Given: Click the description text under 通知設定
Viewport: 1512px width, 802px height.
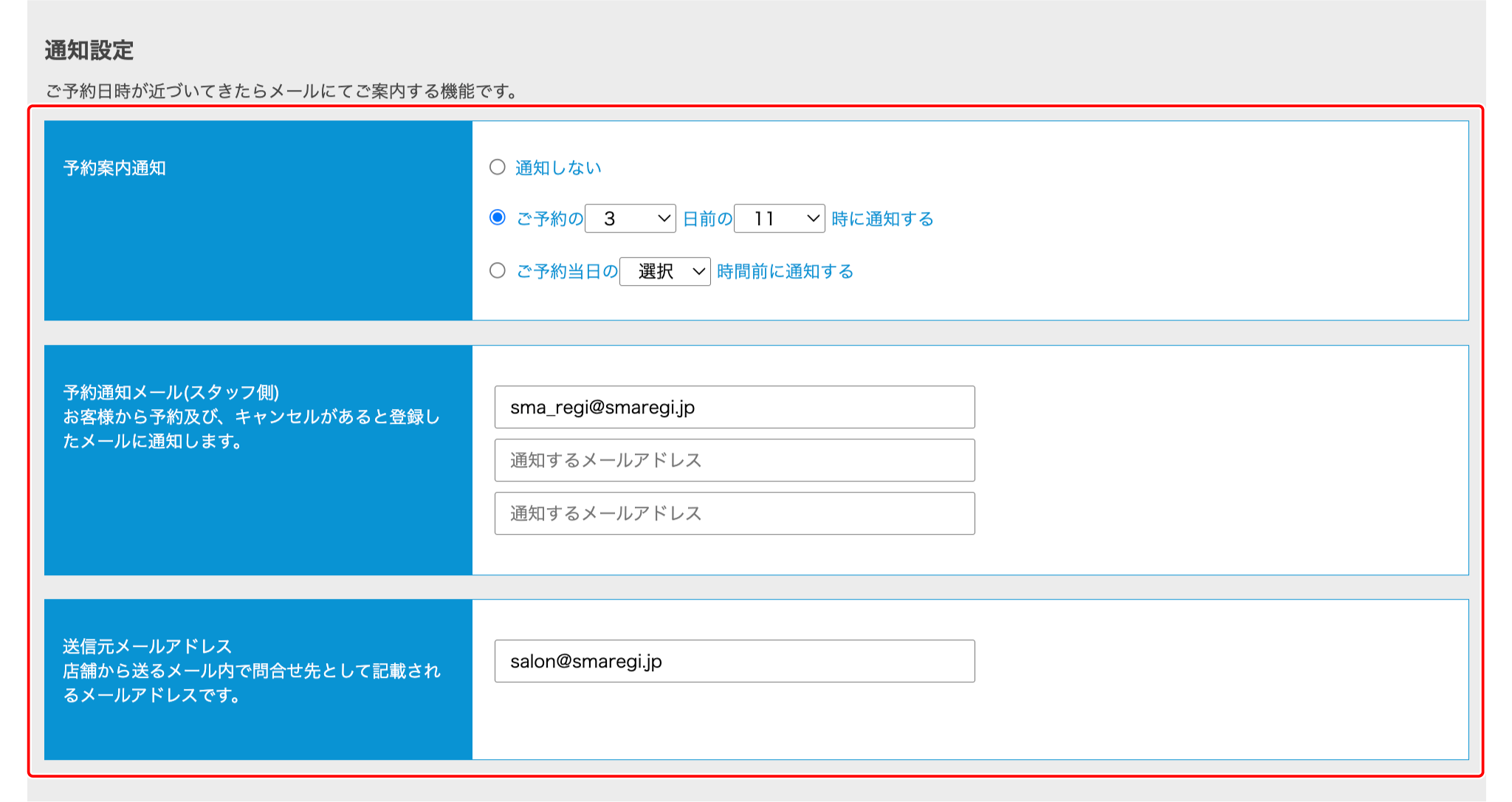Looking at the screenshot, I should click(281, 92).
